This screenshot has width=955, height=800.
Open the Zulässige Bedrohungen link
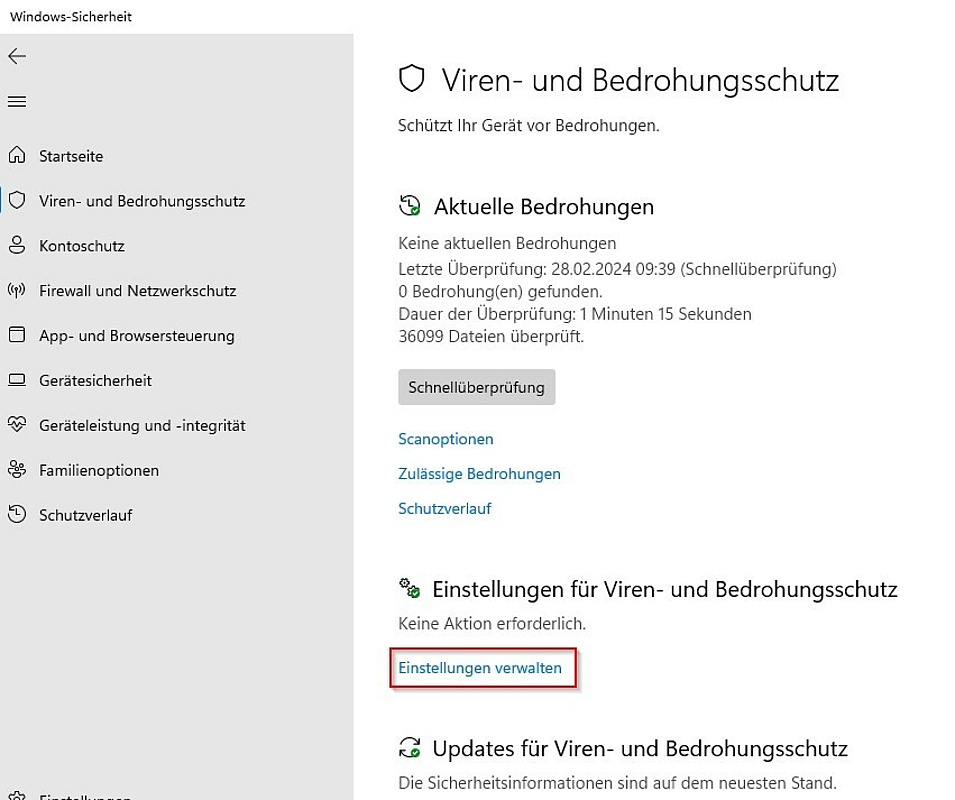pyautogui.click(x=479, y=474)
